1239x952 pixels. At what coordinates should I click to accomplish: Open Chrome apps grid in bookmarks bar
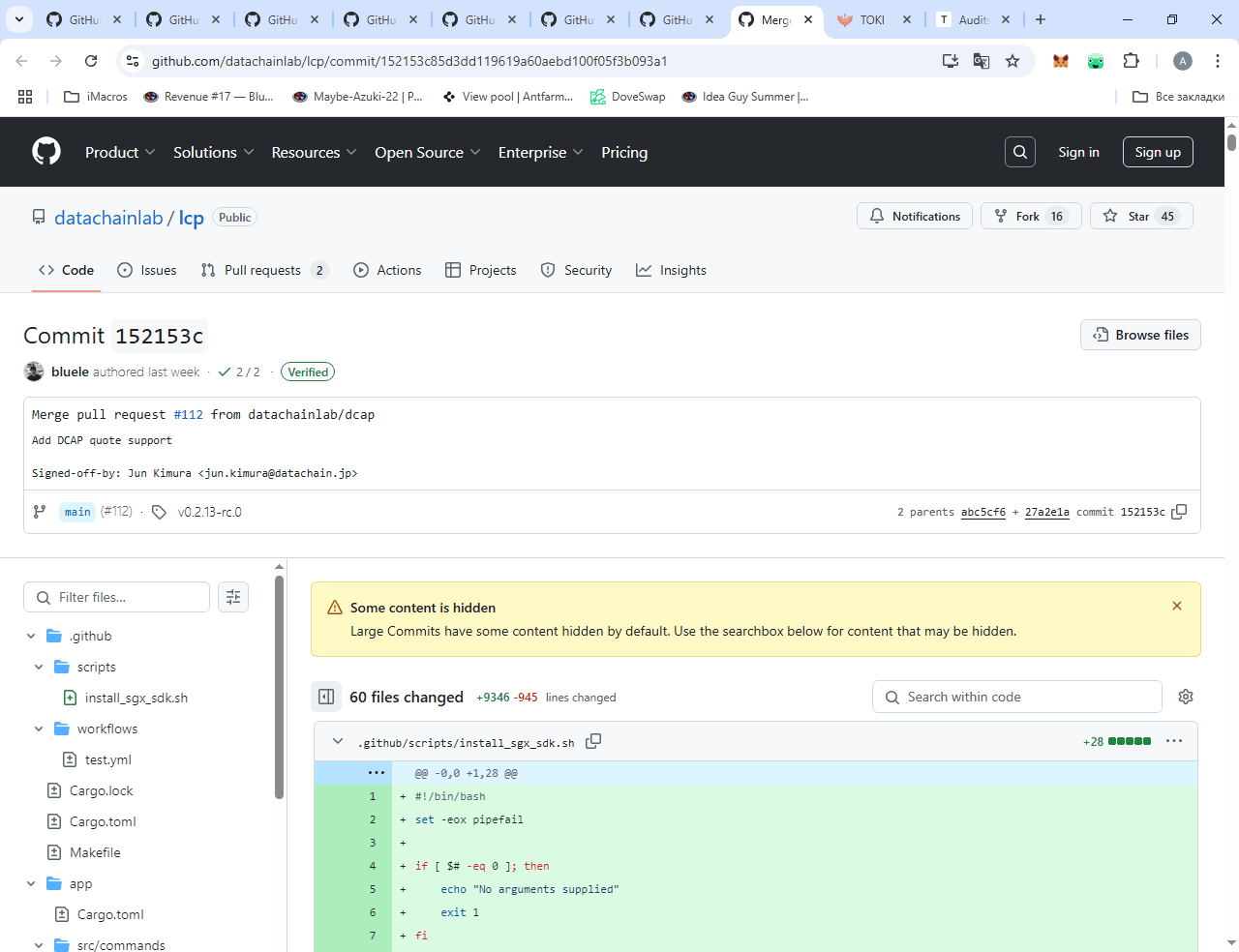pos(25,97)
